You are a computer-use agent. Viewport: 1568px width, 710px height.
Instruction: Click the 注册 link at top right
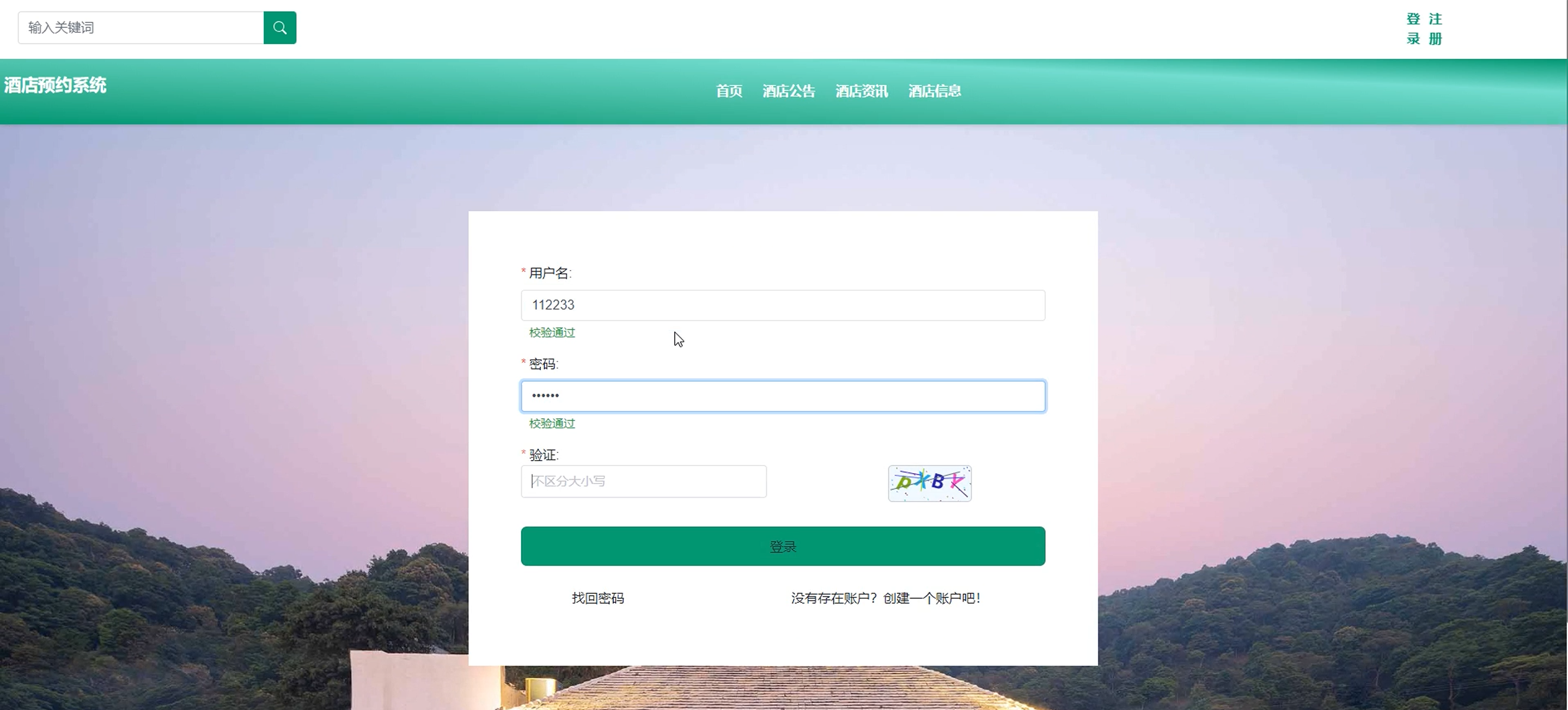pyautogui.click(x=1435, y=29)
